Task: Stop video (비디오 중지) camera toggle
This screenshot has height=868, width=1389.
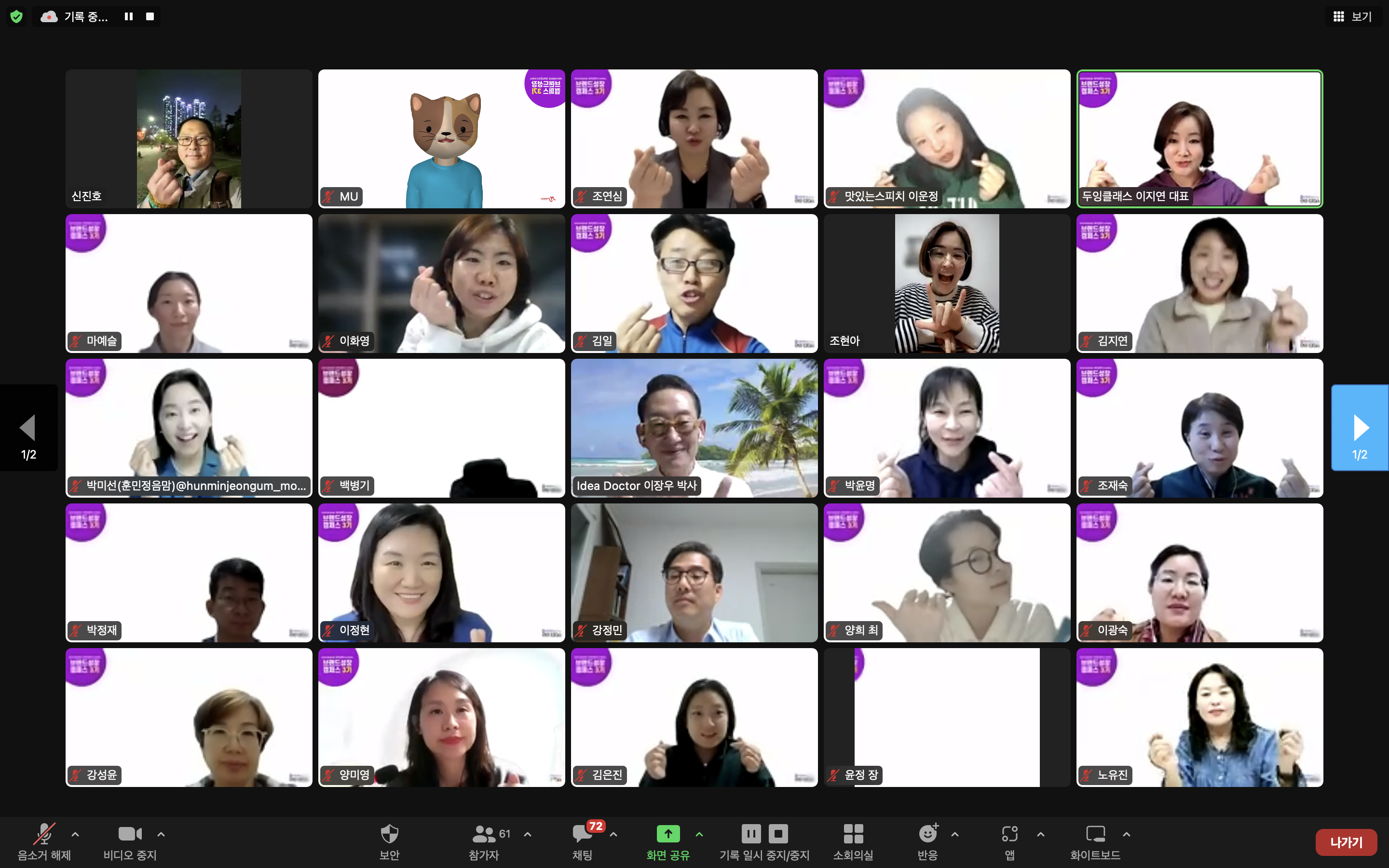Action: click(130, 834)
